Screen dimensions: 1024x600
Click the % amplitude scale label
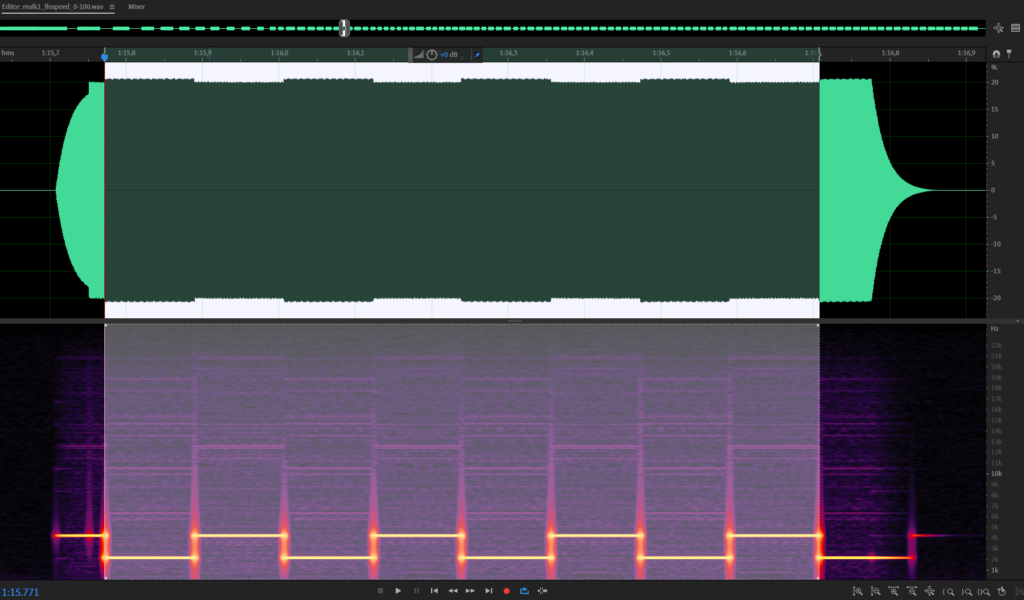tap(994, 67)
